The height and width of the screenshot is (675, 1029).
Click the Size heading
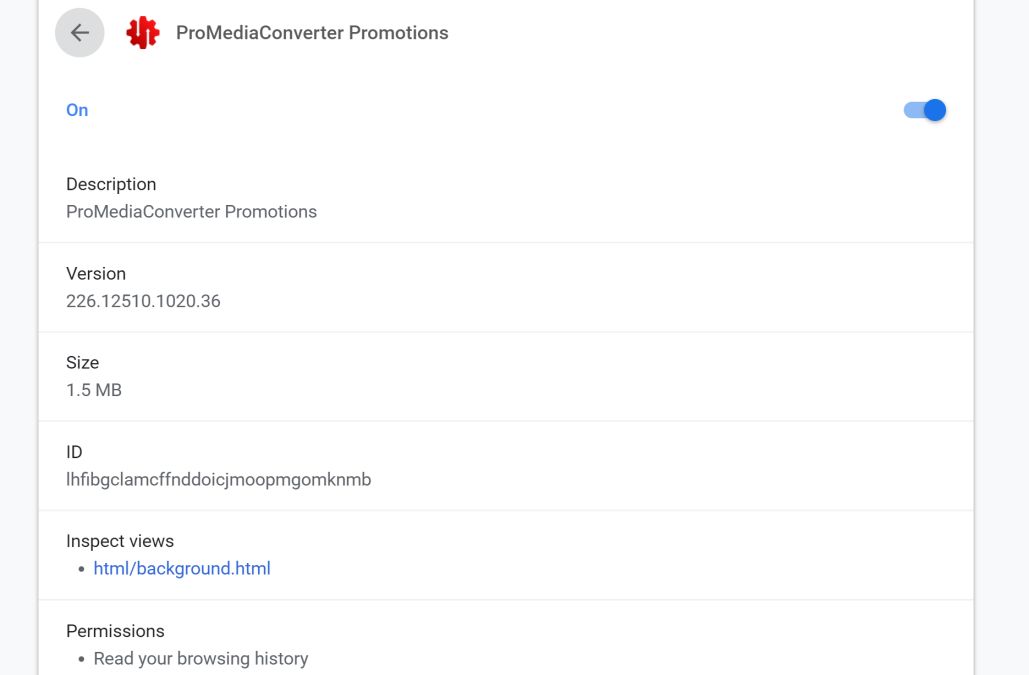[83, 362]
